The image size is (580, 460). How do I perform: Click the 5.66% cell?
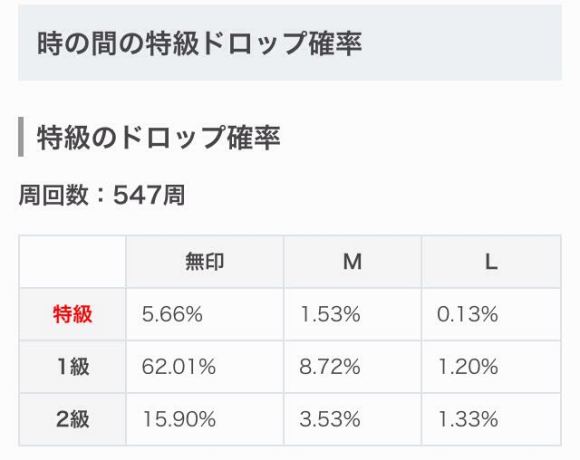coord(205,314)
